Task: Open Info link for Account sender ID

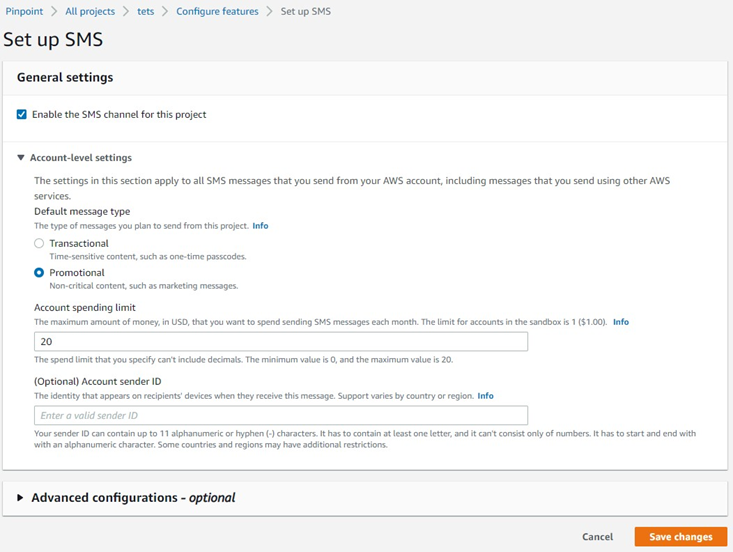Action: click(485, 396)
